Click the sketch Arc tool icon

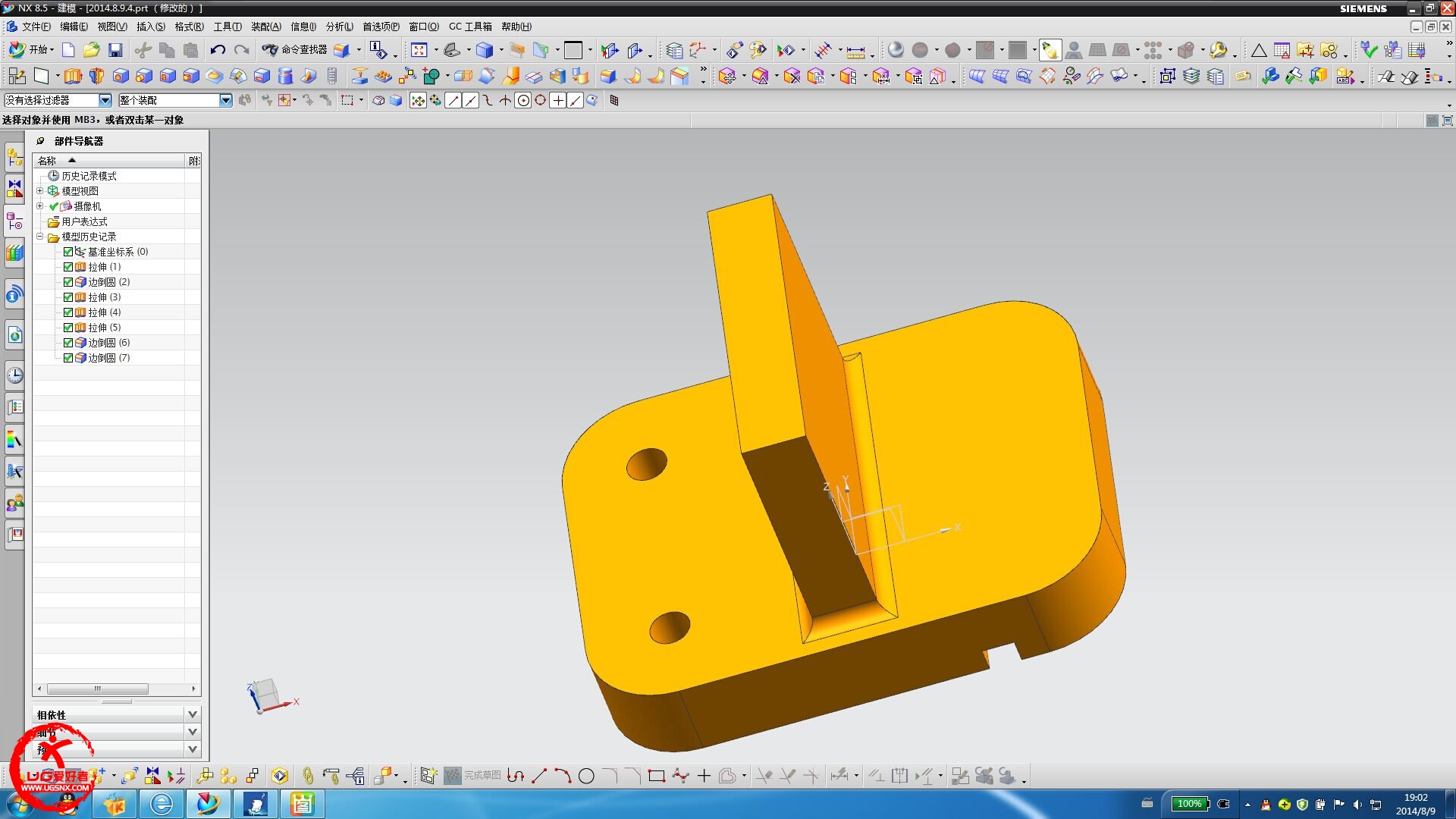[x=563, y=776]
